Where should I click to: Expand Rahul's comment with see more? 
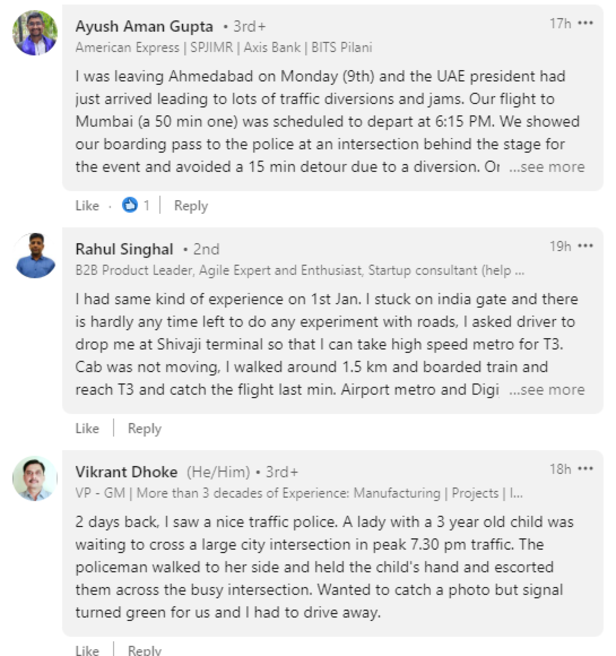point(547,390)
